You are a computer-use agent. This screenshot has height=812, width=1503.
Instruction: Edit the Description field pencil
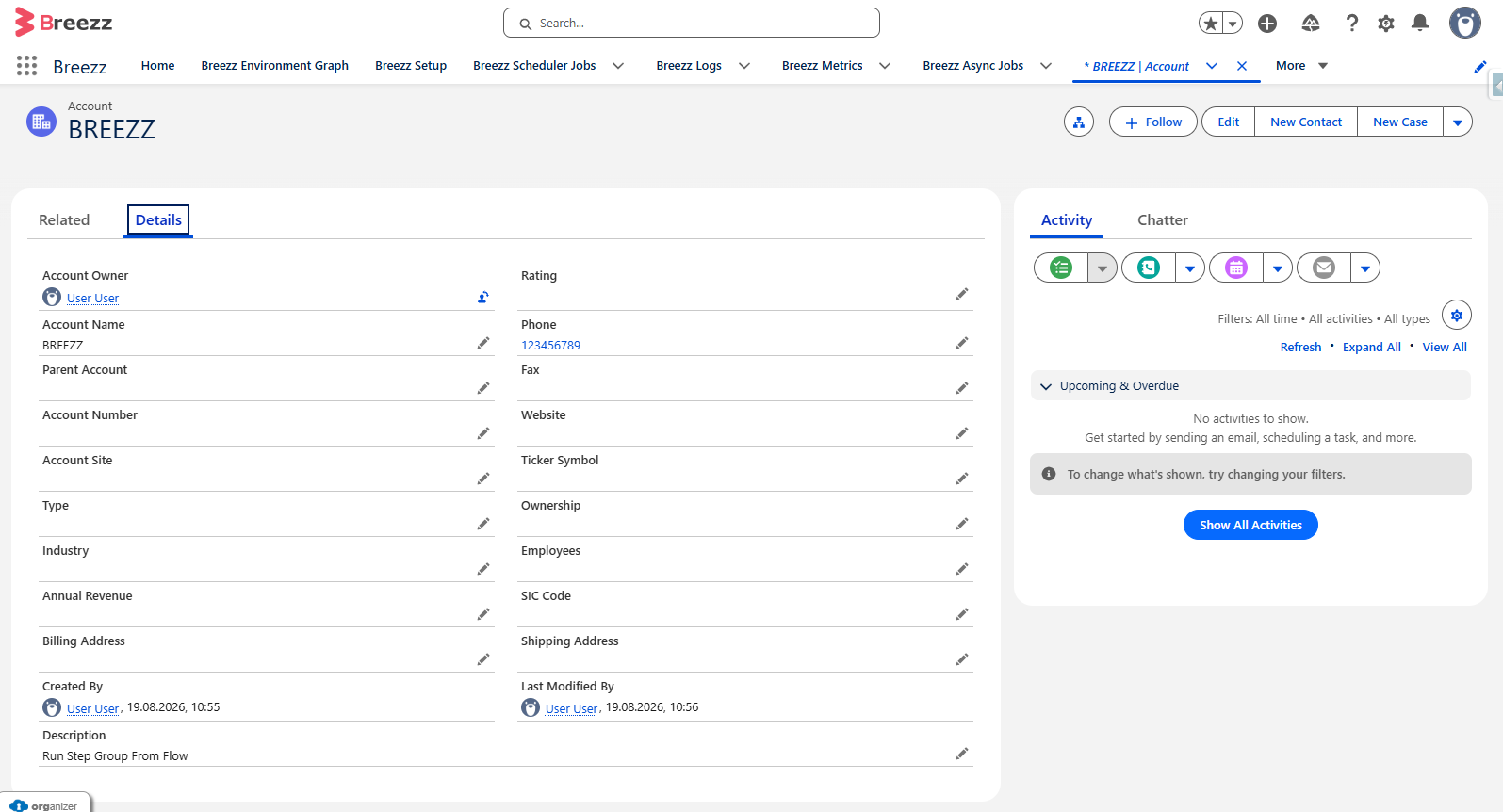click(x=962, y=754)
